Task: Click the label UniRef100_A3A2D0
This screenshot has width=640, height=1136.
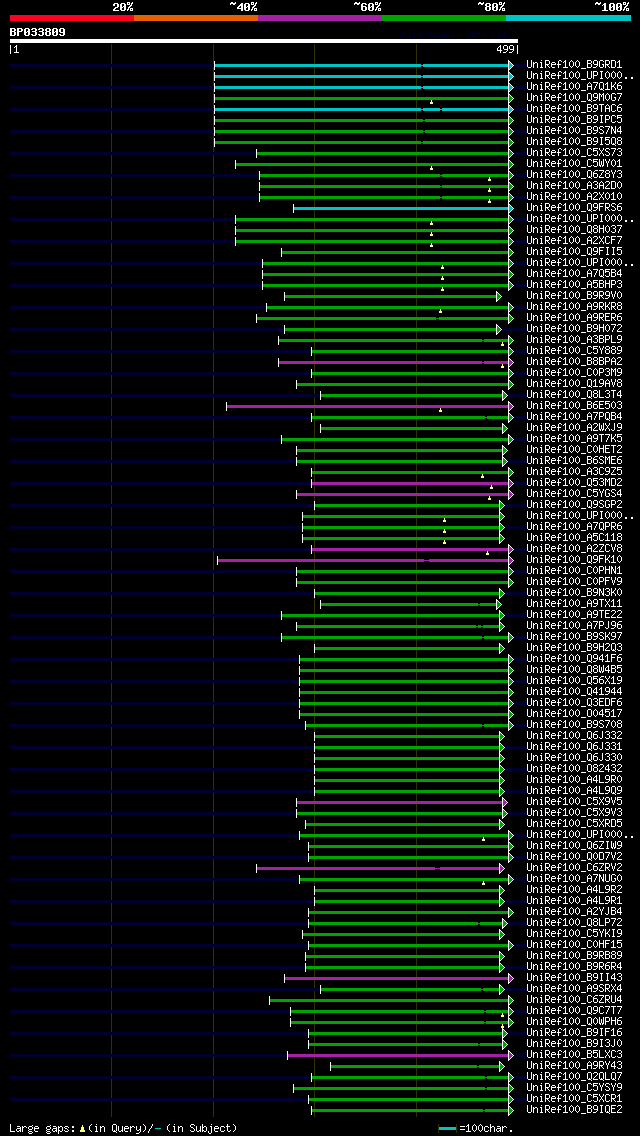Action: click(574, 185)
